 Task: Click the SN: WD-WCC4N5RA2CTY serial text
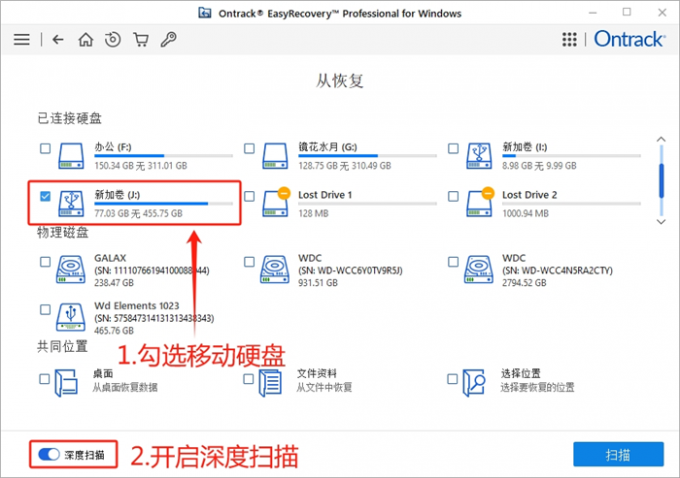[x=557, y=271]
